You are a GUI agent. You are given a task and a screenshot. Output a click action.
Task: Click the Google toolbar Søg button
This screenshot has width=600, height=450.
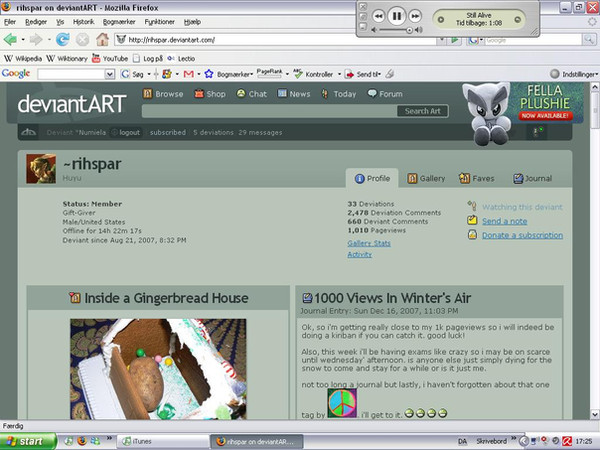[x=132, y=74]
